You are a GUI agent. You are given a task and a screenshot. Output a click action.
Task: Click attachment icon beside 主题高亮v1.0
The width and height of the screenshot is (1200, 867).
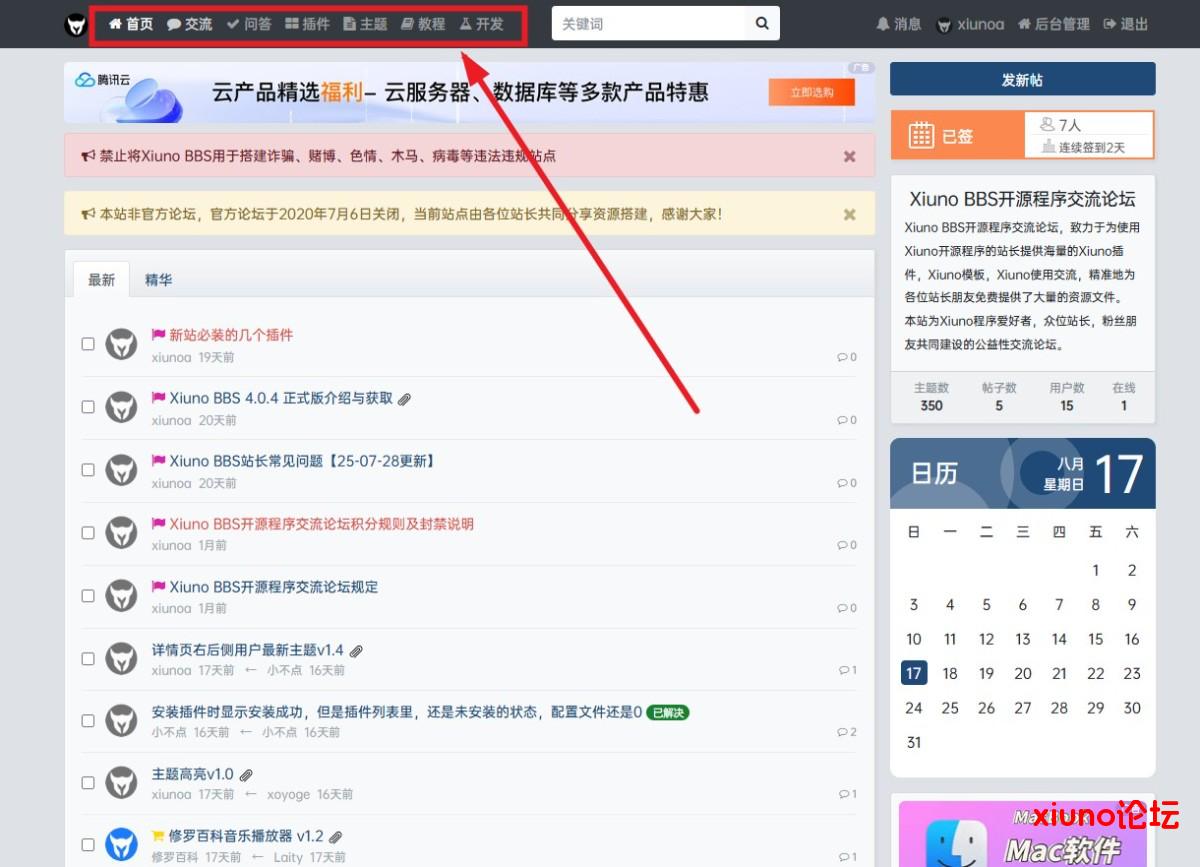coord(246,775)
